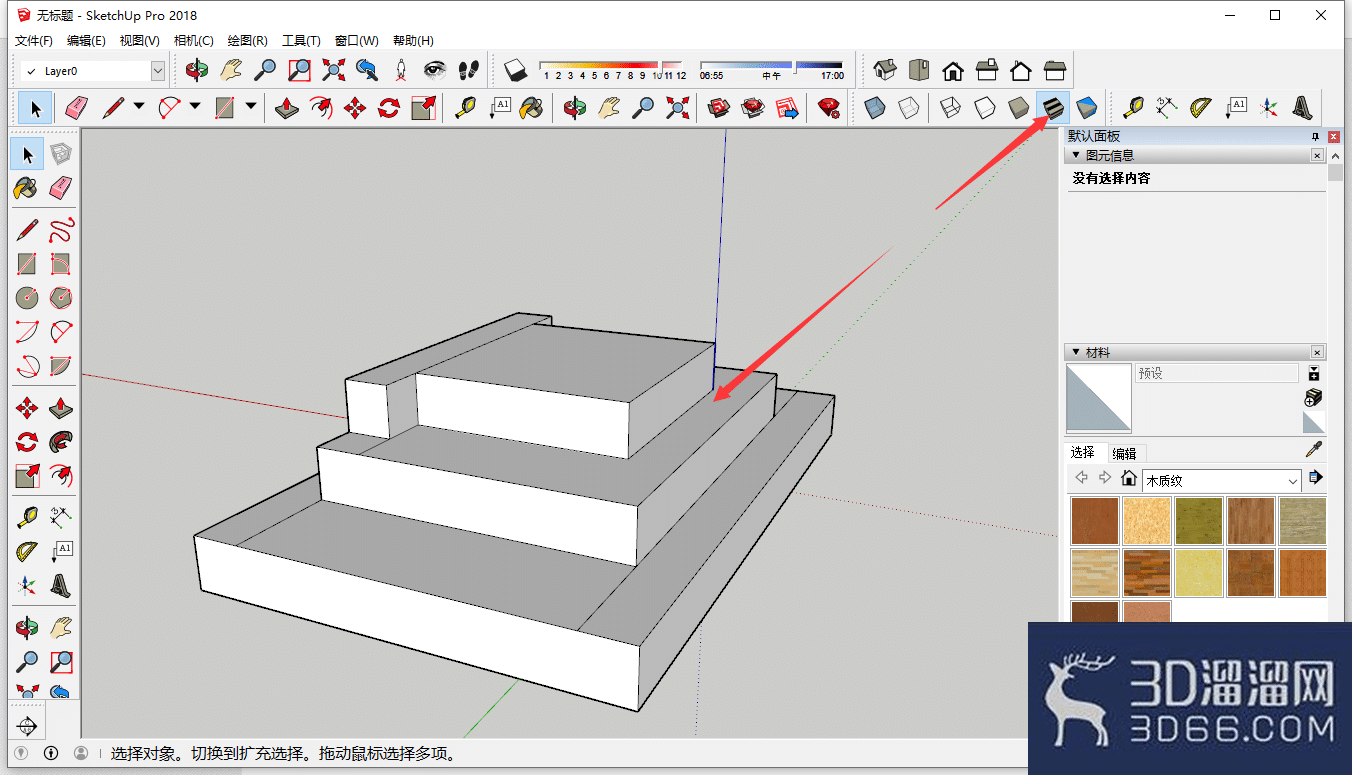Screen dimensions: 1352x775
Task: Switch to Left view
Action: pyautogui.click(x=1055, y=70)
